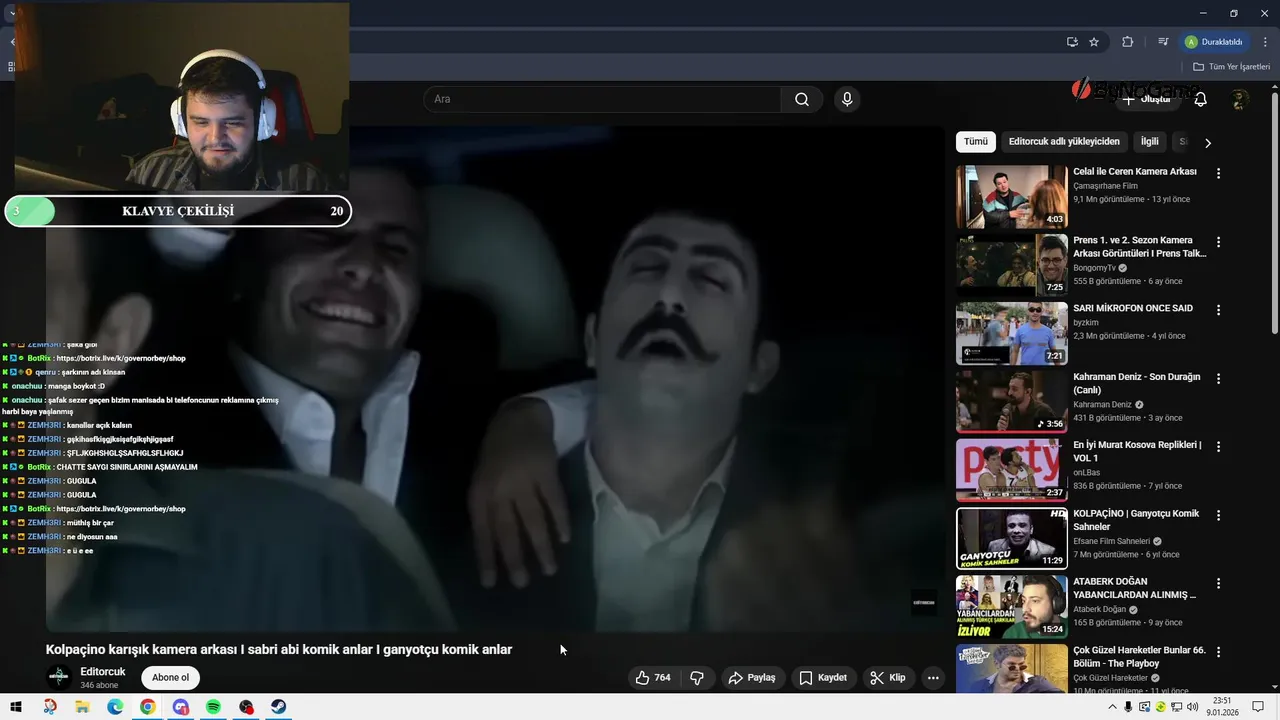This screenshot has height=720, width=1280.
Task: Install app icon in address bar
Action: click(x=1072, y=42)
